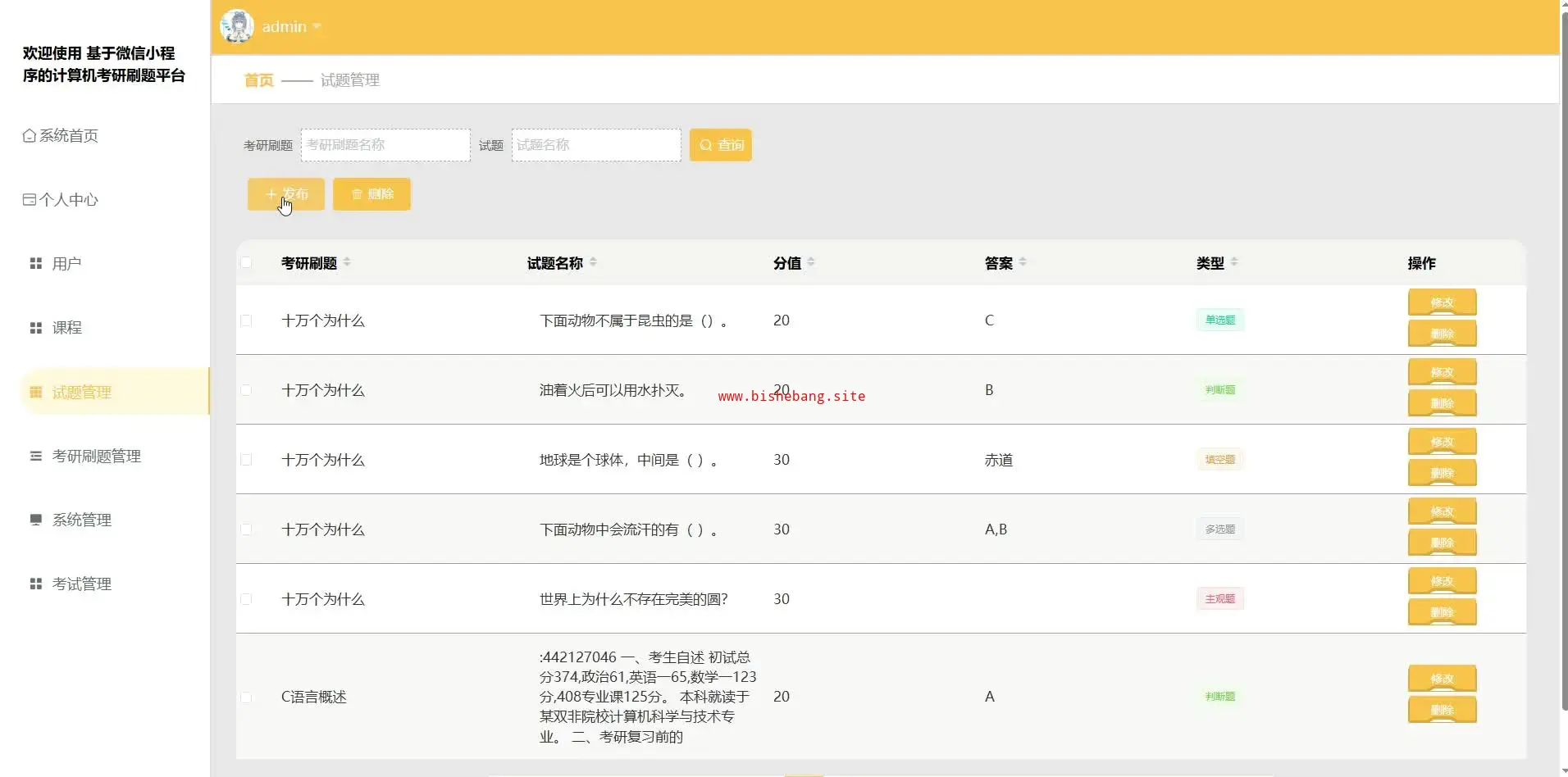Viewport: 1568px width, 777px height.
Task: Click the home icon beside 系统首页
Action: click(x=30, y=136)
